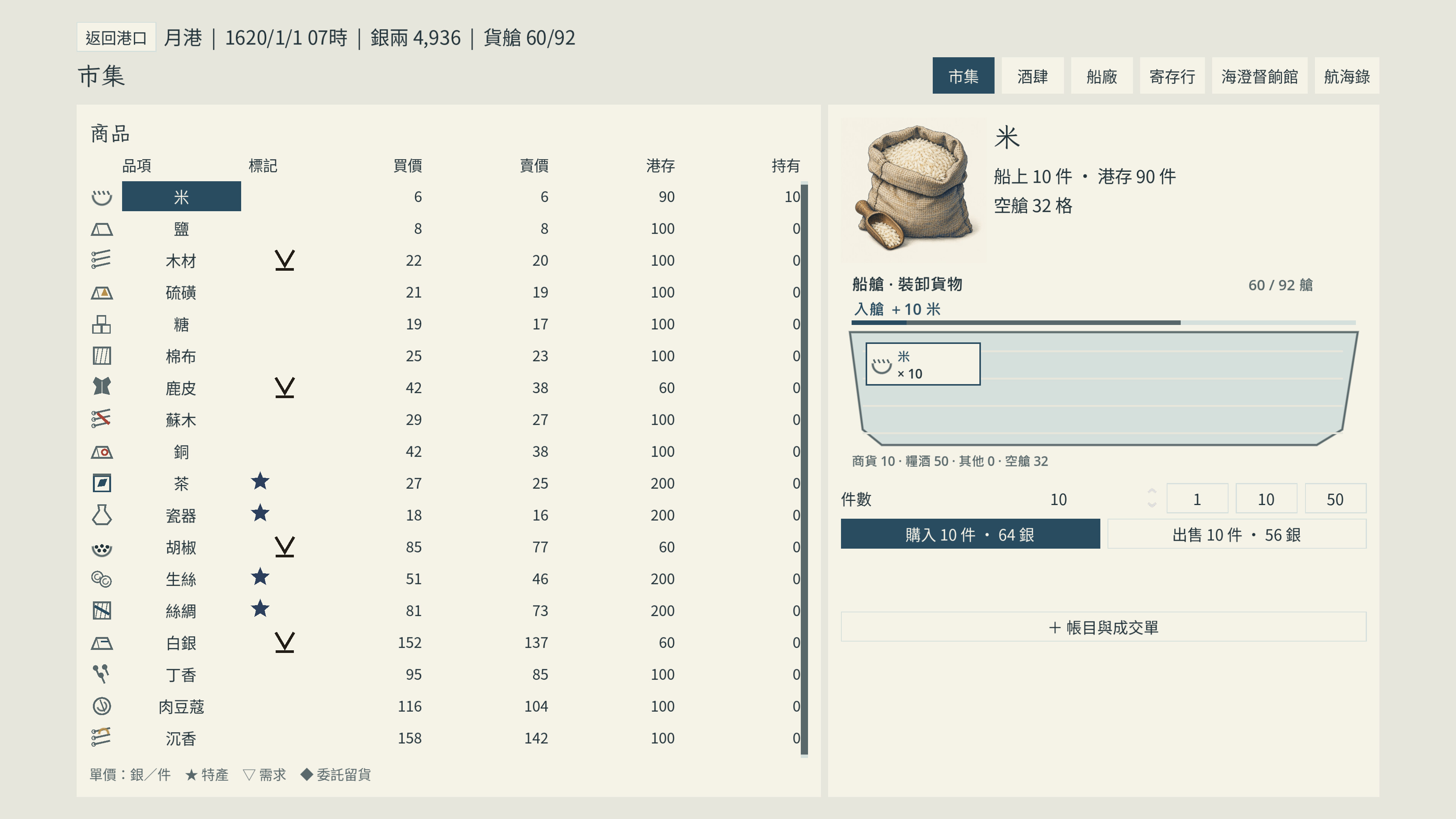Viewport: 1456px width, 819px height.
Task: Click the sappanwood icon beside 蘇木
Action: tap(101, 419)
